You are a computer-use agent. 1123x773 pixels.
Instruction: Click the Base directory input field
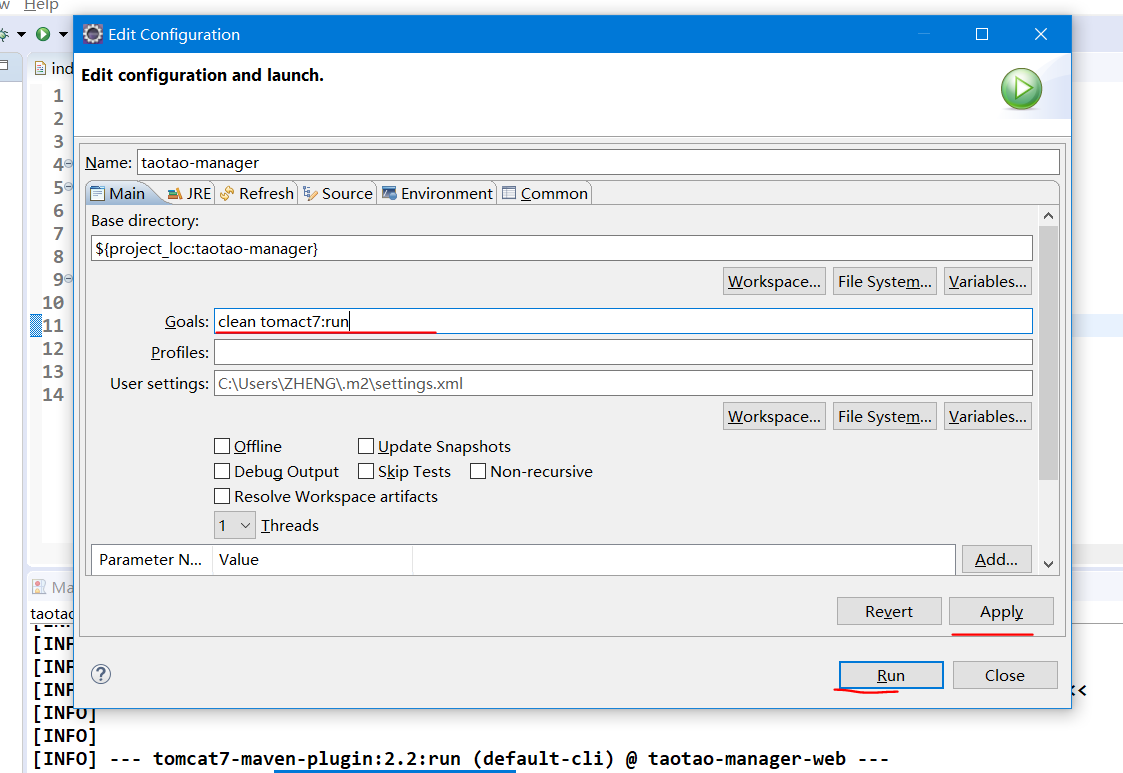tap(562, 249)
